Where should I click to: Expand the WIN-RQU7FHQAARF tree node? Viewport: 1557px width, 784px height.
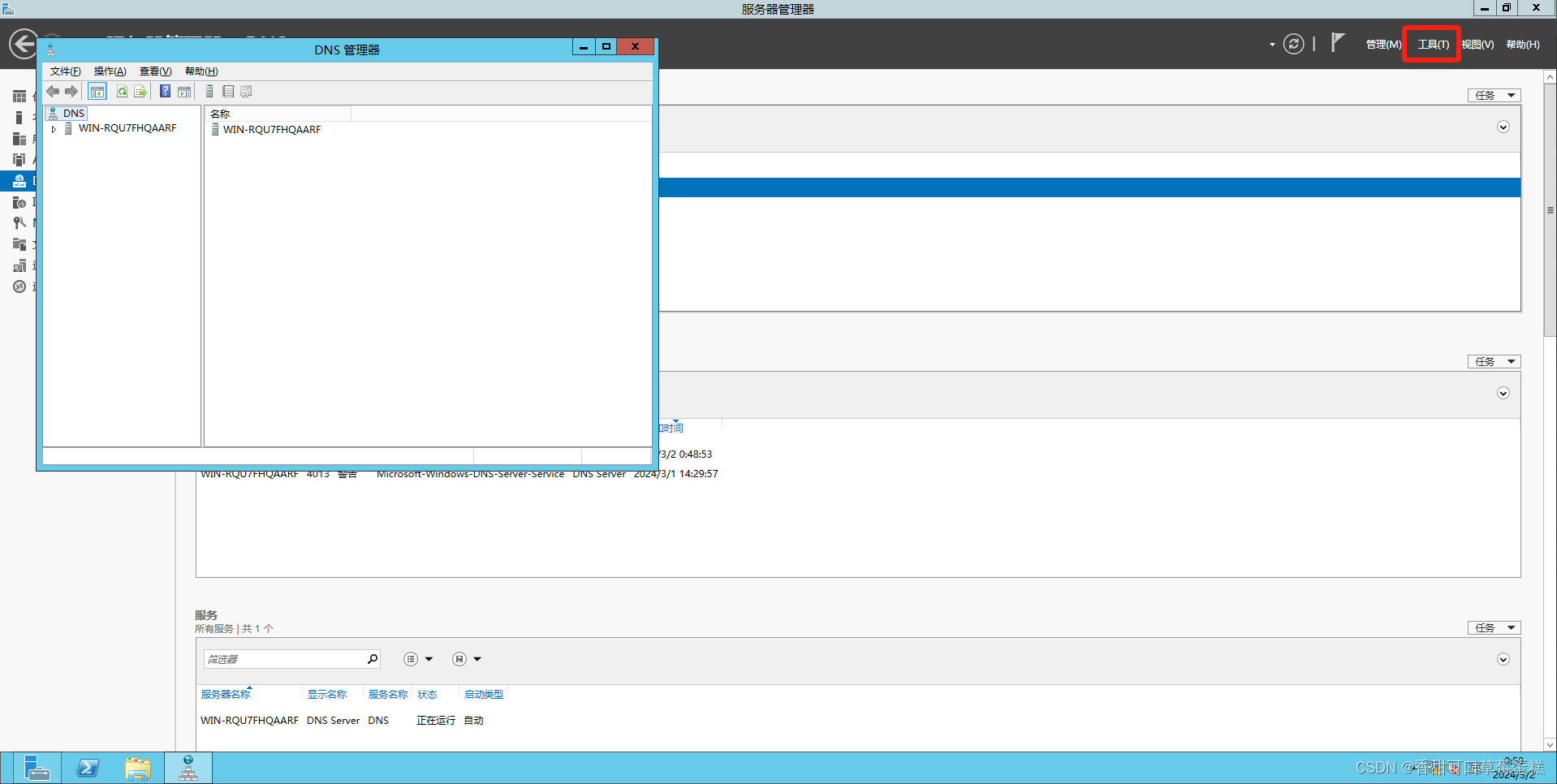click(54, 129)
